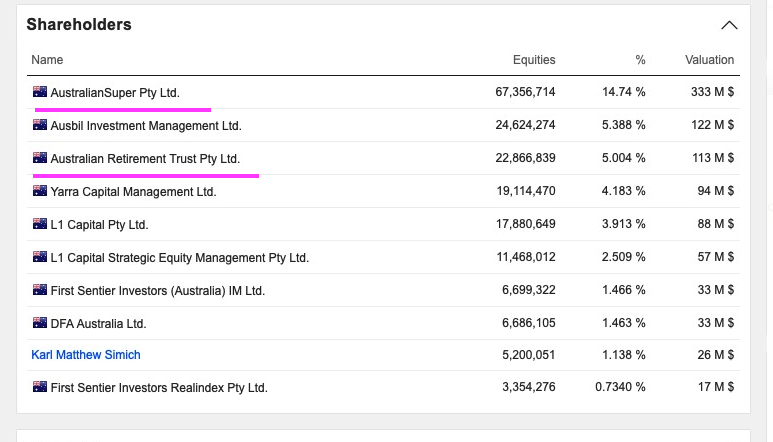773x442 pixels.
Task: Select the Yarra Capital Management Ltd. name
Action: [x=133, y=192]
